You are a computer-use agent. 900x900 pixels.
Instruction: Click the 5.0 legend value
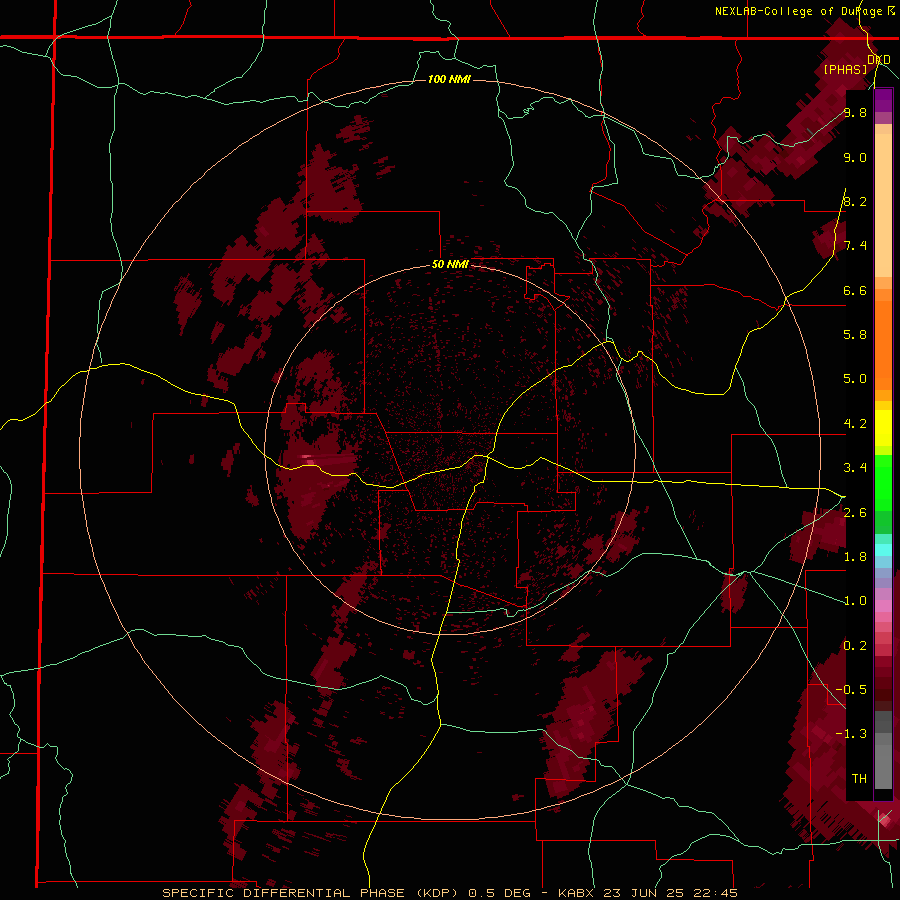coord(855,379)
